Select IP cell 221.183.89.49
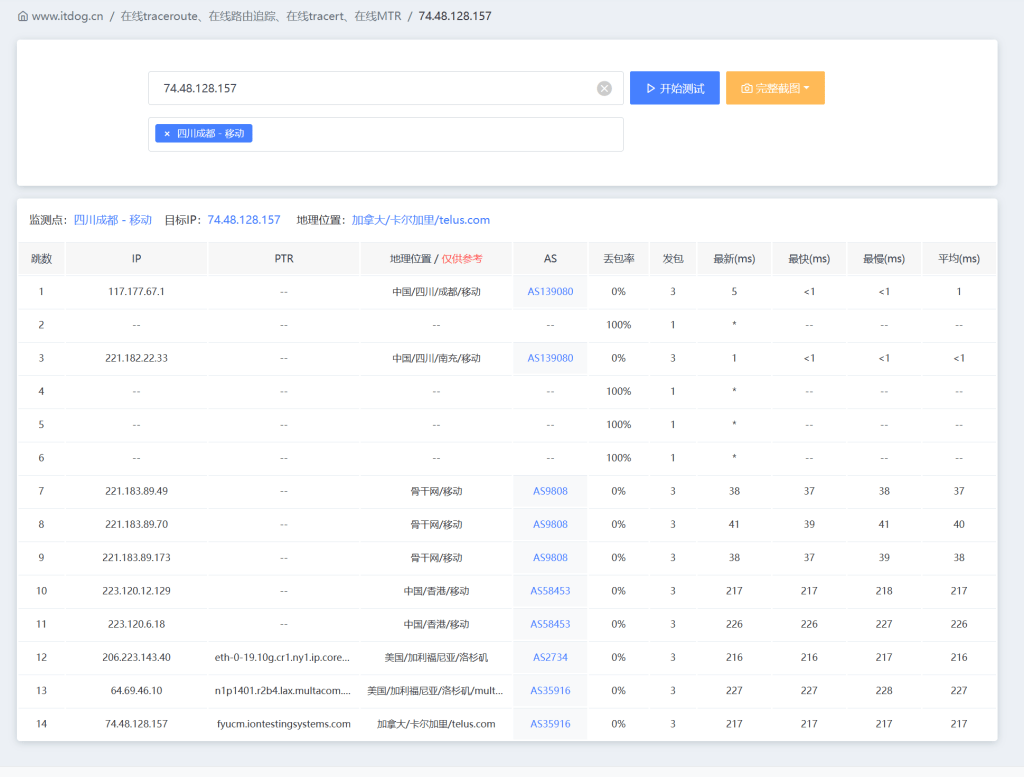This screenshot has width=1024, height=777. point(136,491)
